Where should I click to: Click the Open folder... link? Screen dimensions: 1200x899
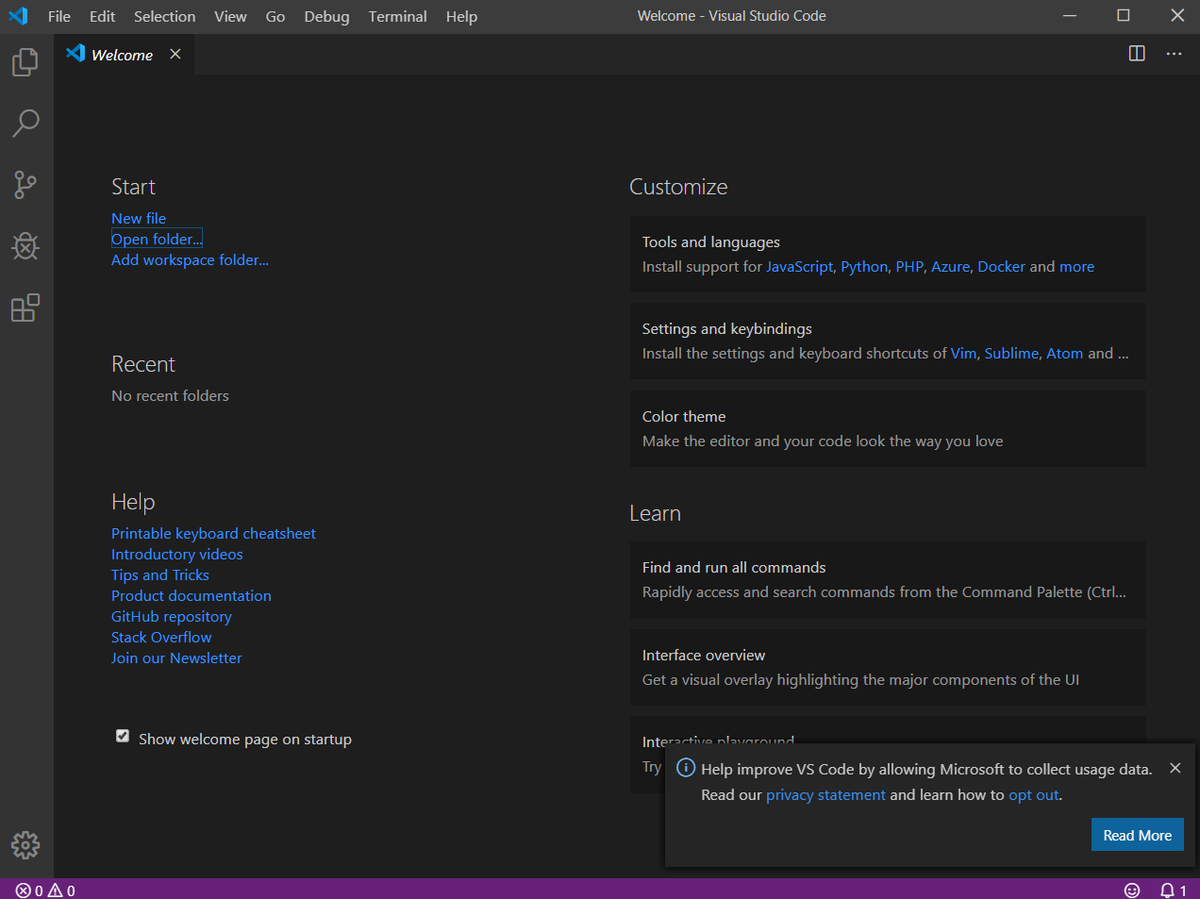tap(157, 239)
